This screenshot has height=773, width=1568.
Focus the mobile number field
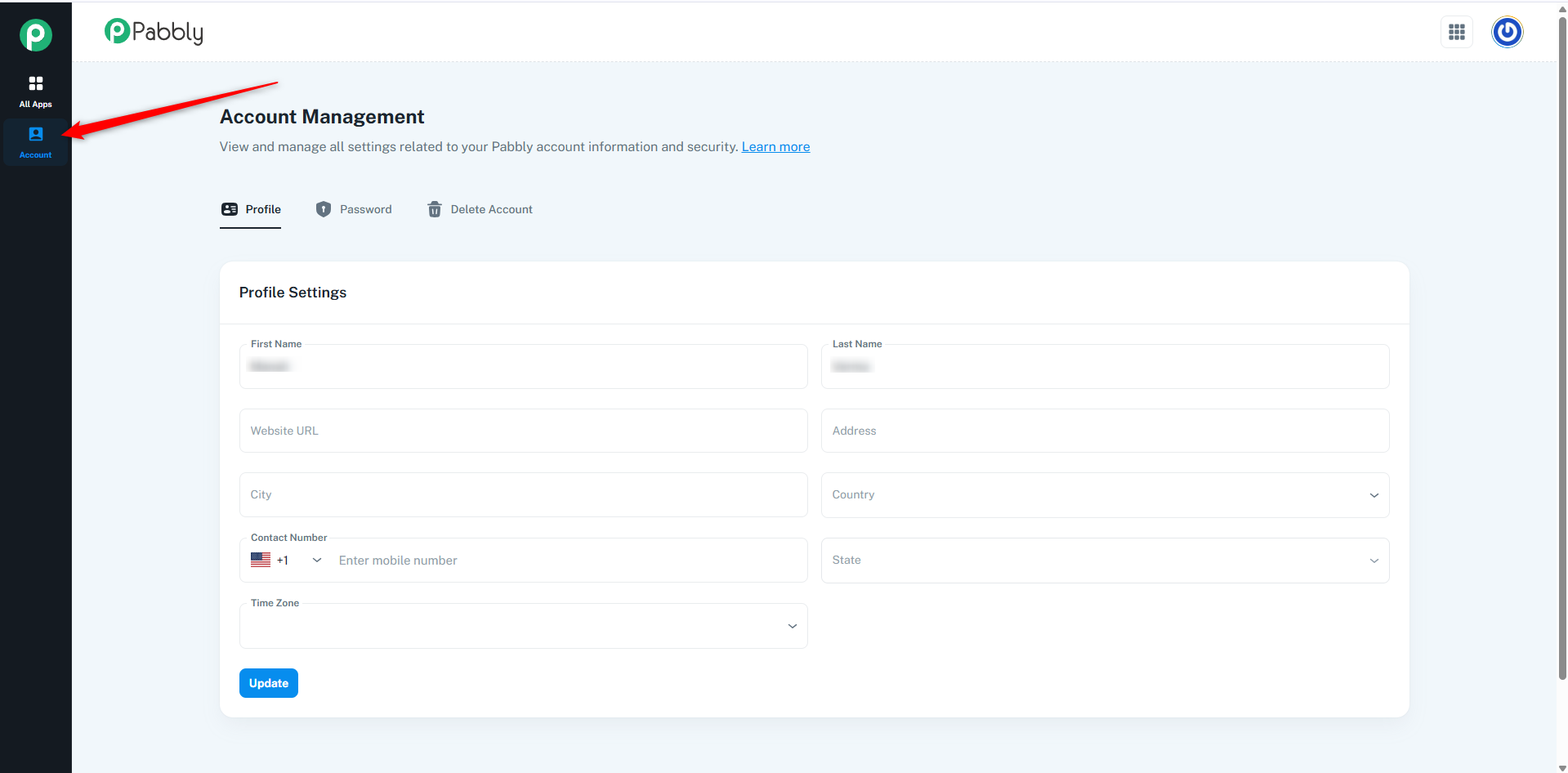point(568,561)
